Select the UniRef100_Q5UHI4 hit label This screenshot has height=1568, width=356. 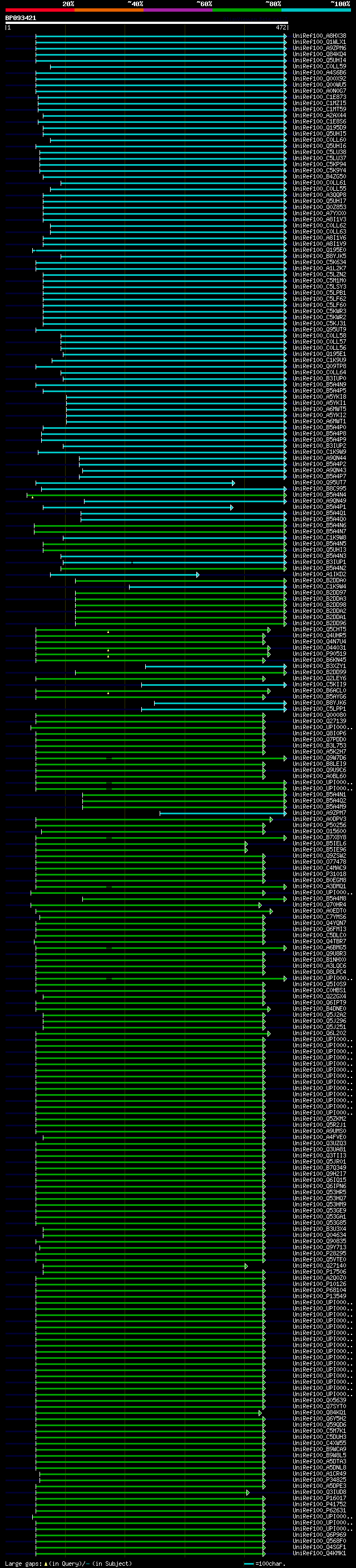pos(319,60)
